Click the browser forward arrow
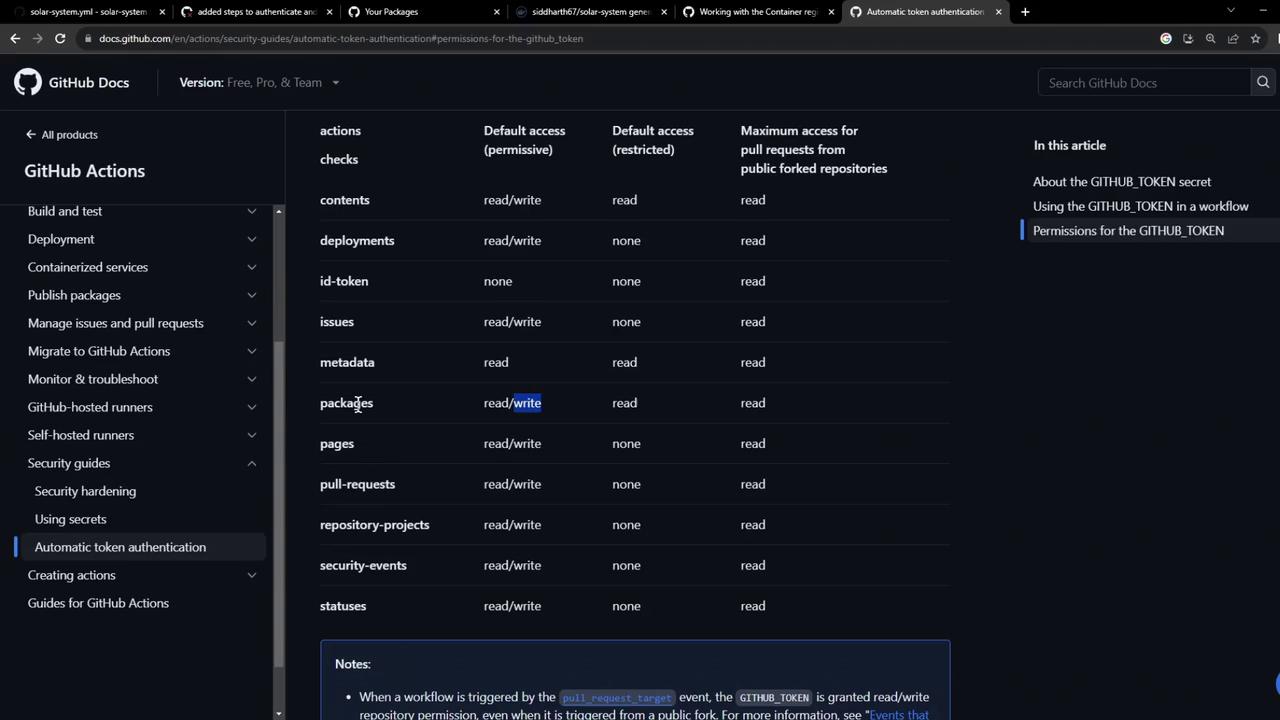This screenshot has height=720, width=1280. pyautogui.click(x=38, y=38)
